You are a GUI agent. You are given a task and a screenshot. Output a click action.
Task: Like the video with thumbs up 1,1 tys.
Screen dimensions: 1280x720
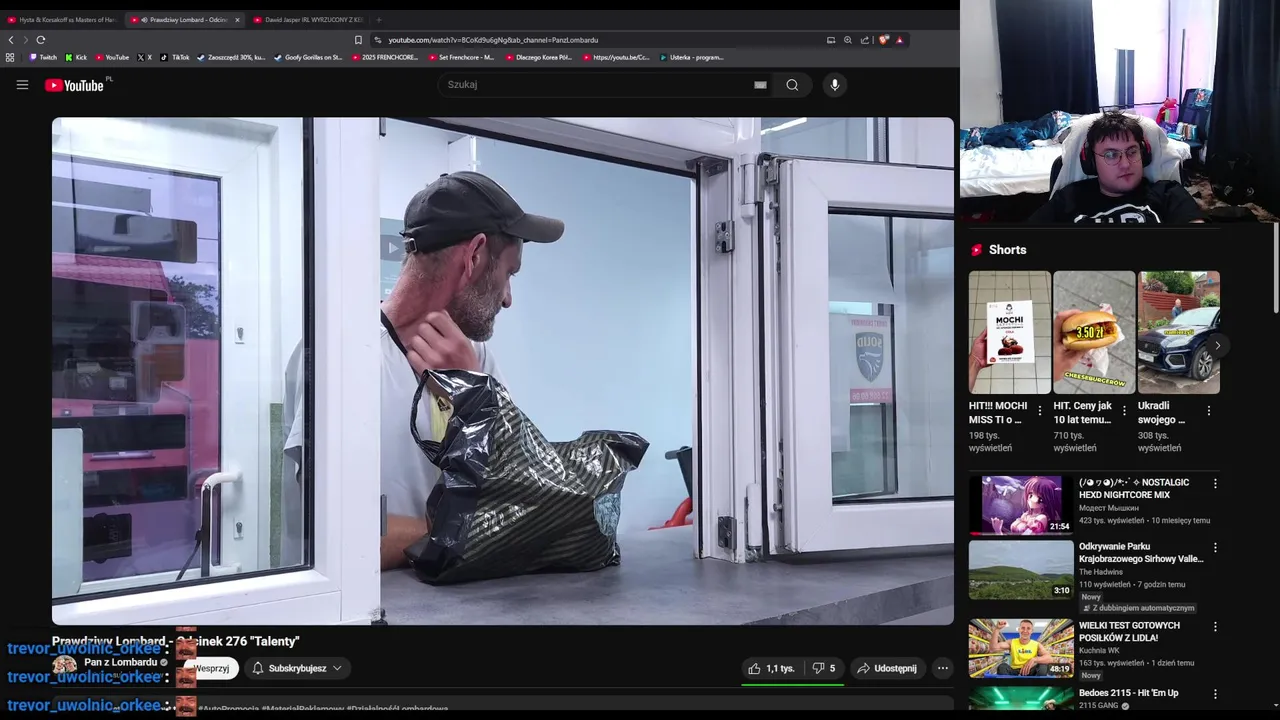771,668
